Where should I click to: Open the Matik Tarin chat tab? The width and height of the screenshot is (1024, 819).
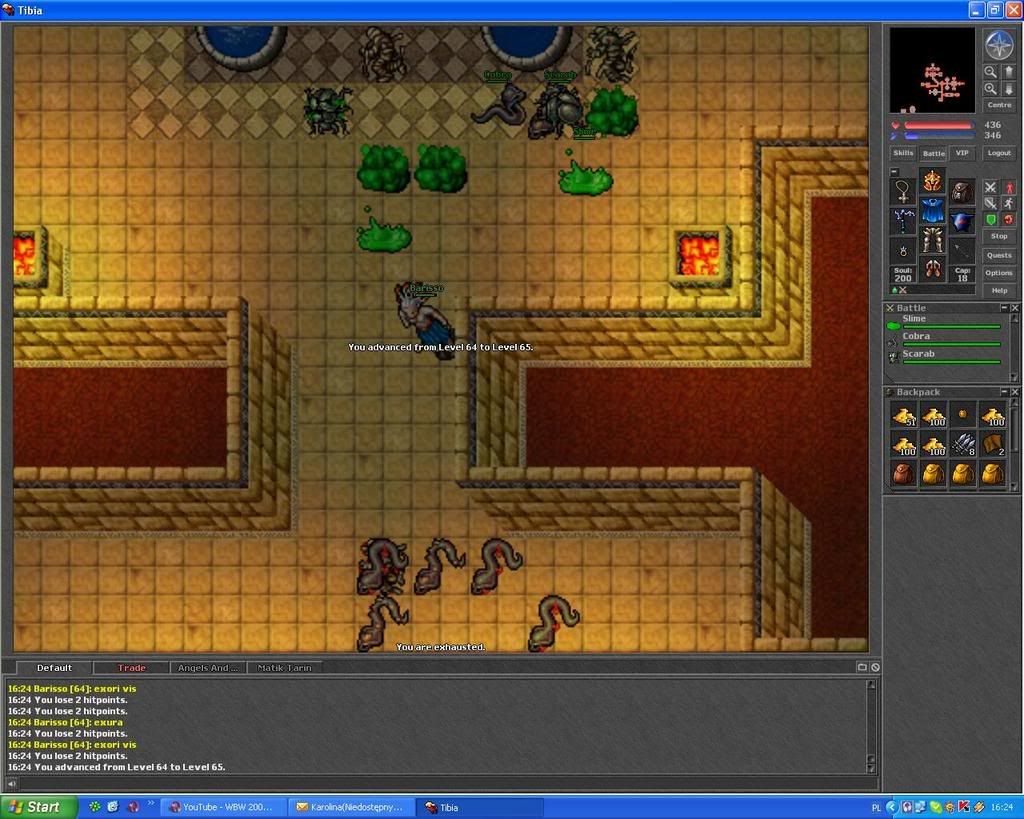(285, 667)
